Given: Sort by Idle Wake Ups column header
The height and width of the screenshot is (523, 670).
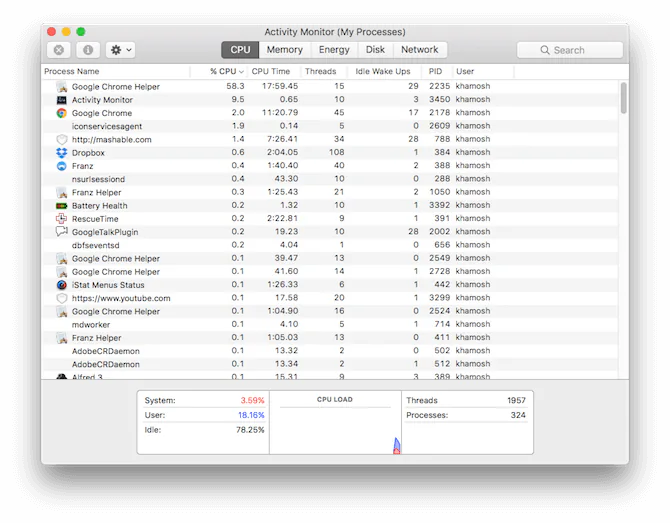Looking at the screenshot, I should point(383,71).
